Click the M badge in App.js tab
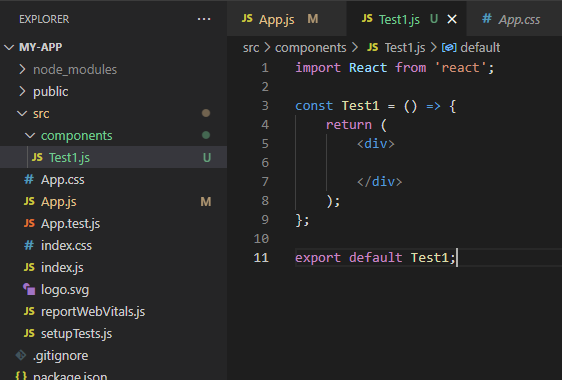This screenshot has width=562, height=380. coord(313,19)
